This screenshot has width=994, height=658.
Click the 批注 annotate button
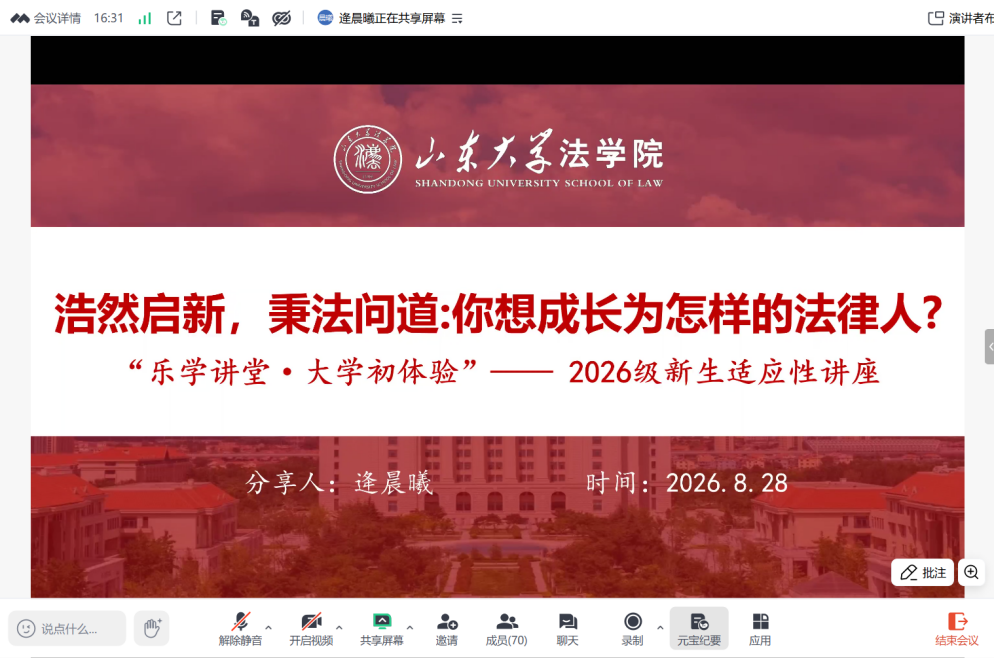tap(922, 572)
